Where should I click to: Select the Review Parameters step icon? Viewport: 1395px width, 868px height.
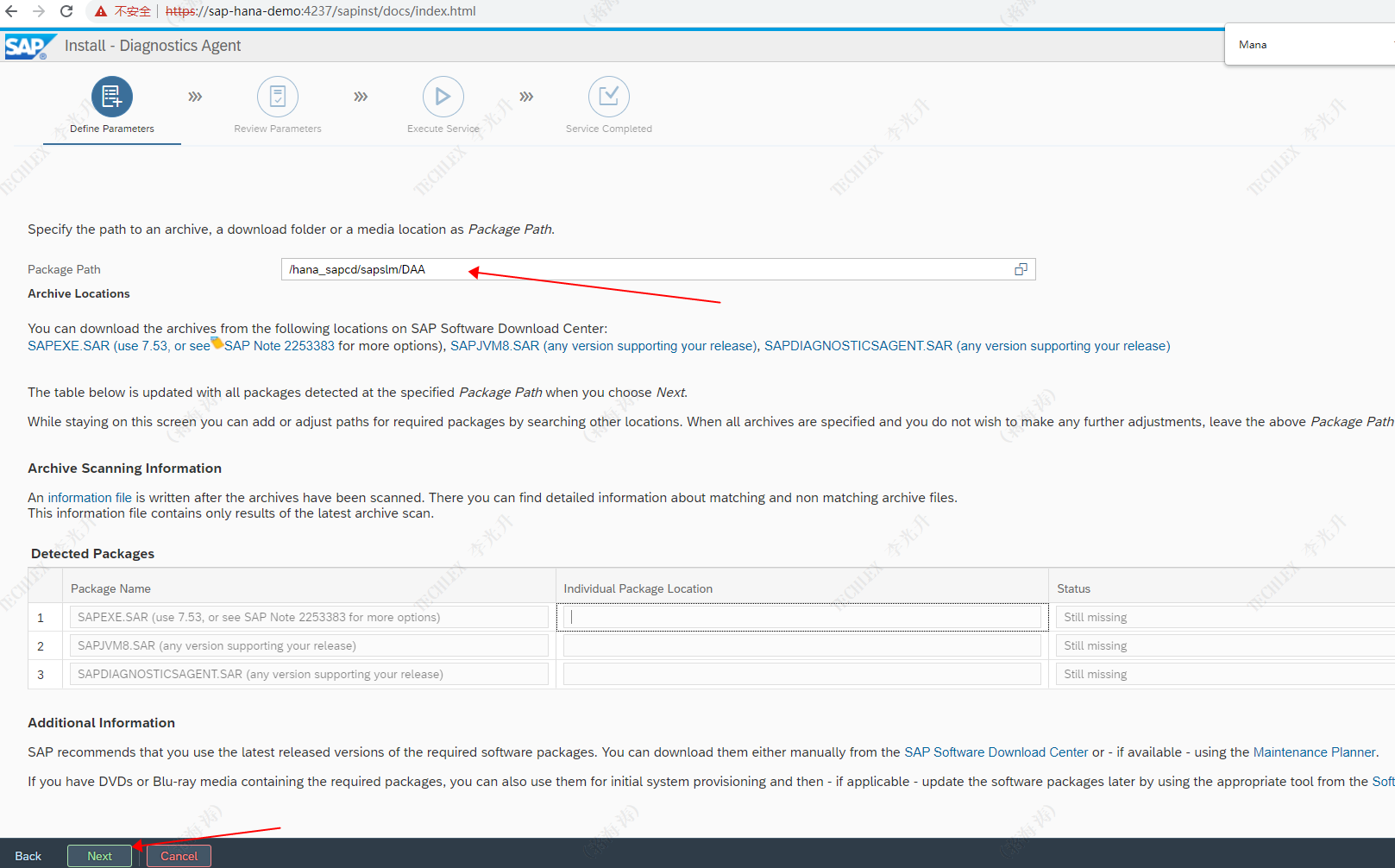(x=278, y=97)
